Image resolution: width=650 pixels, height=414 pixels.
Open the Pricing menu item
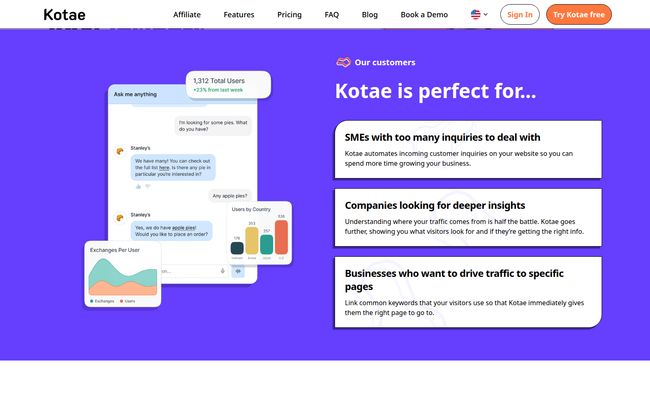pos(289,15)
